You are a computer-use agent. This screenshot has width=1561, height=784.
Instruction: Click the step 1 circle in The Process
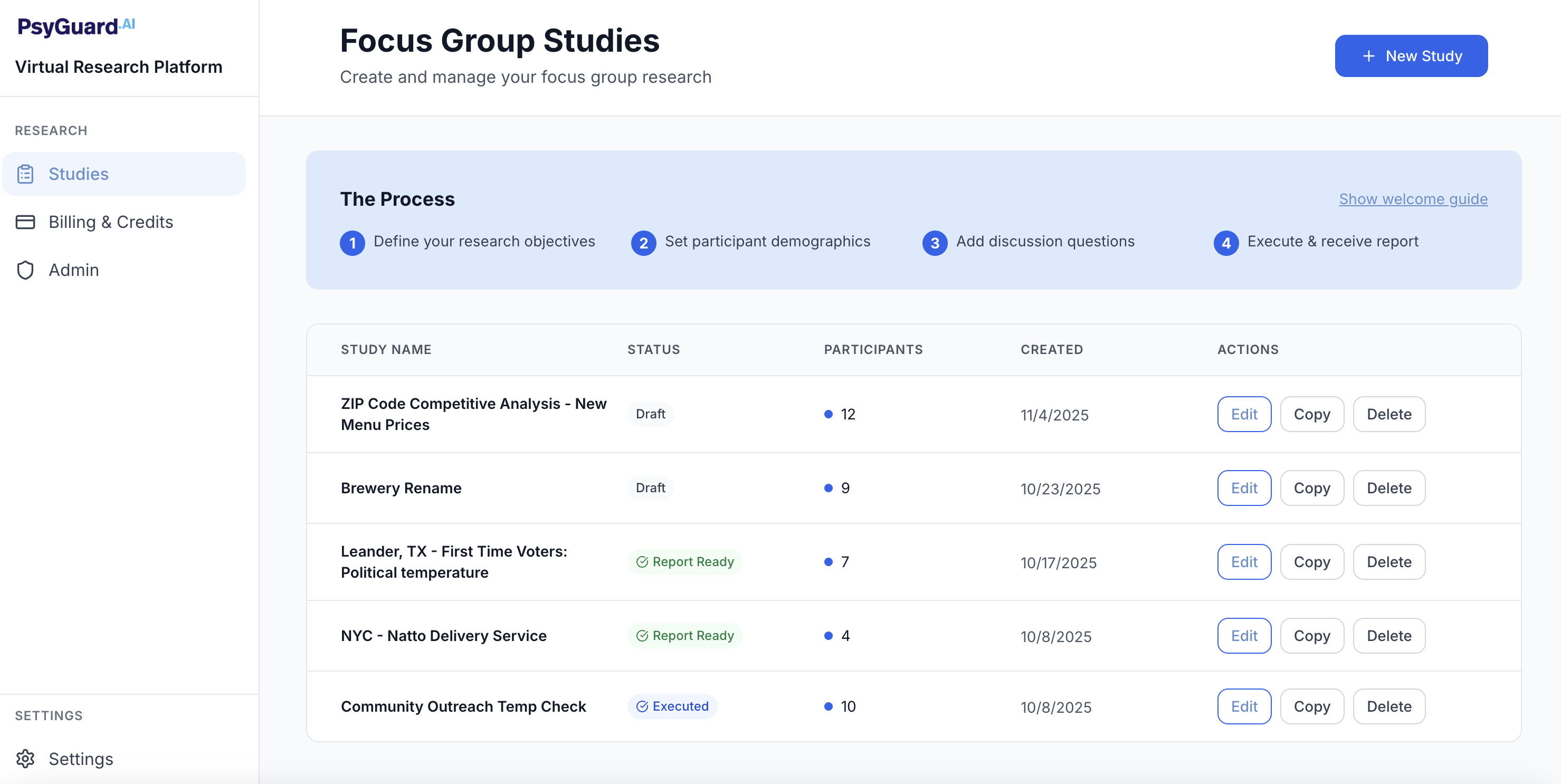click(352, 243)
